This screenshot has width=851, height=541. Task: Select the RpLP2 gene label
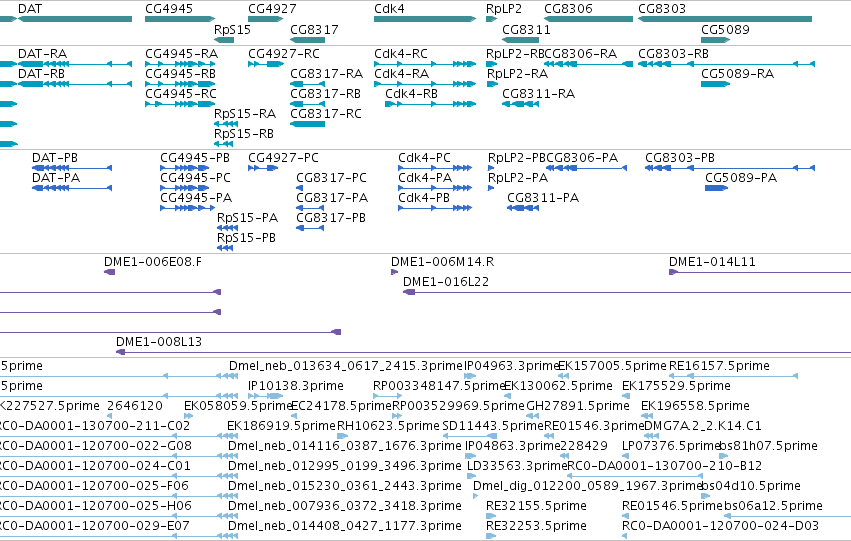pyautogui.click(x=504, y=9)
